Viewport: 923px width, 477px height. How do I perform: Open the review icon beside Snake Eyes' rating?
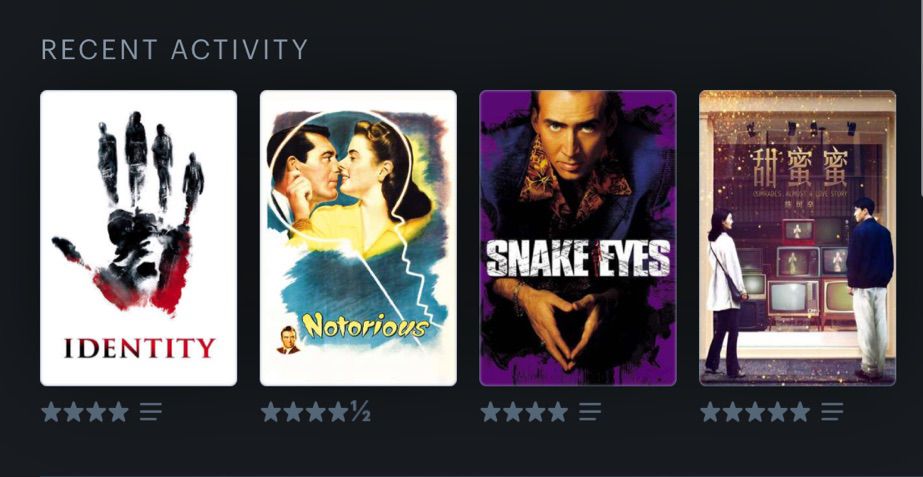(590, 412)
